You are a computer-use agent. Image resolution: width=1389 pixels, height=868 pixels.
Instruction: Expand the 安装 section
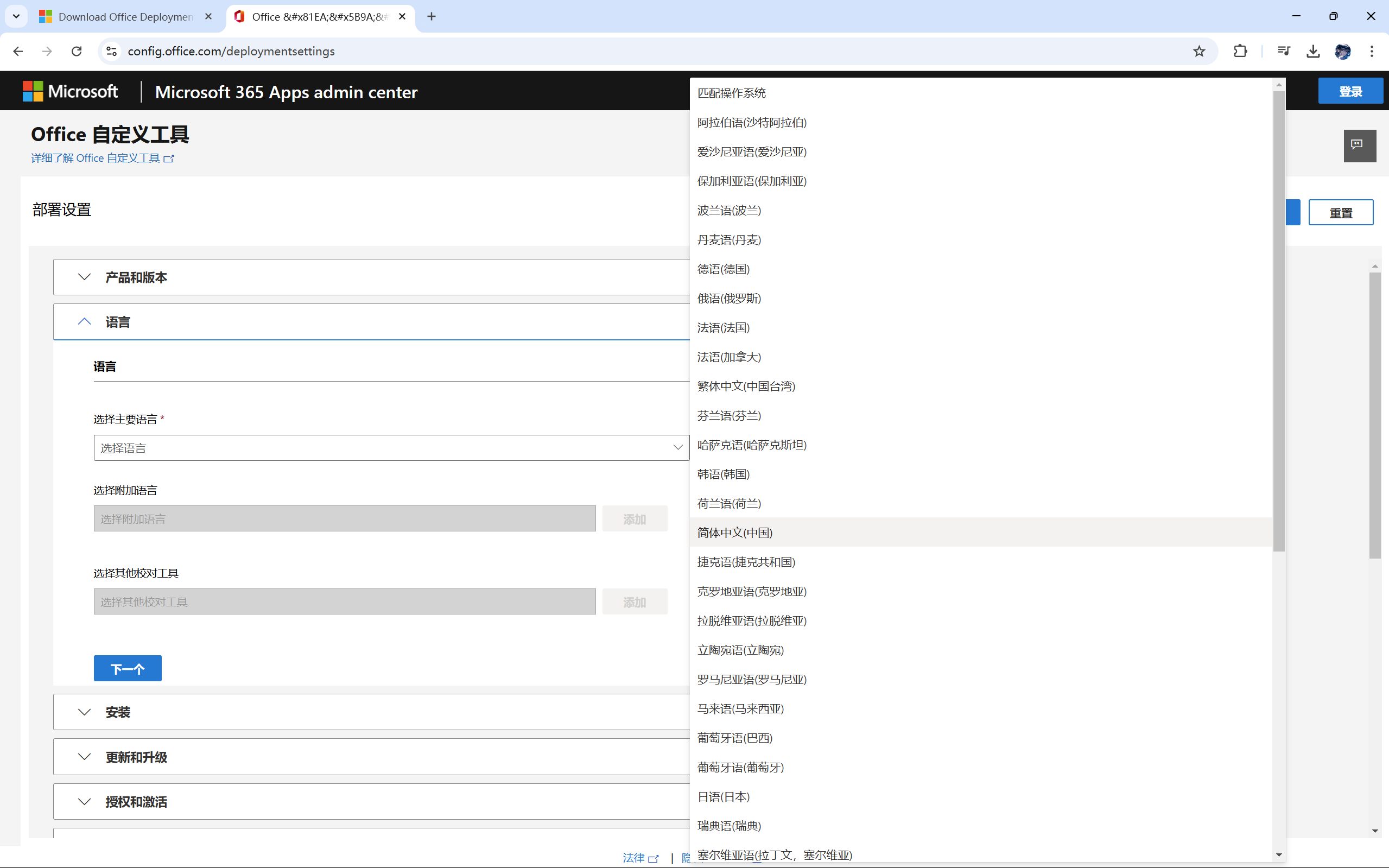(x=371, y=712)
